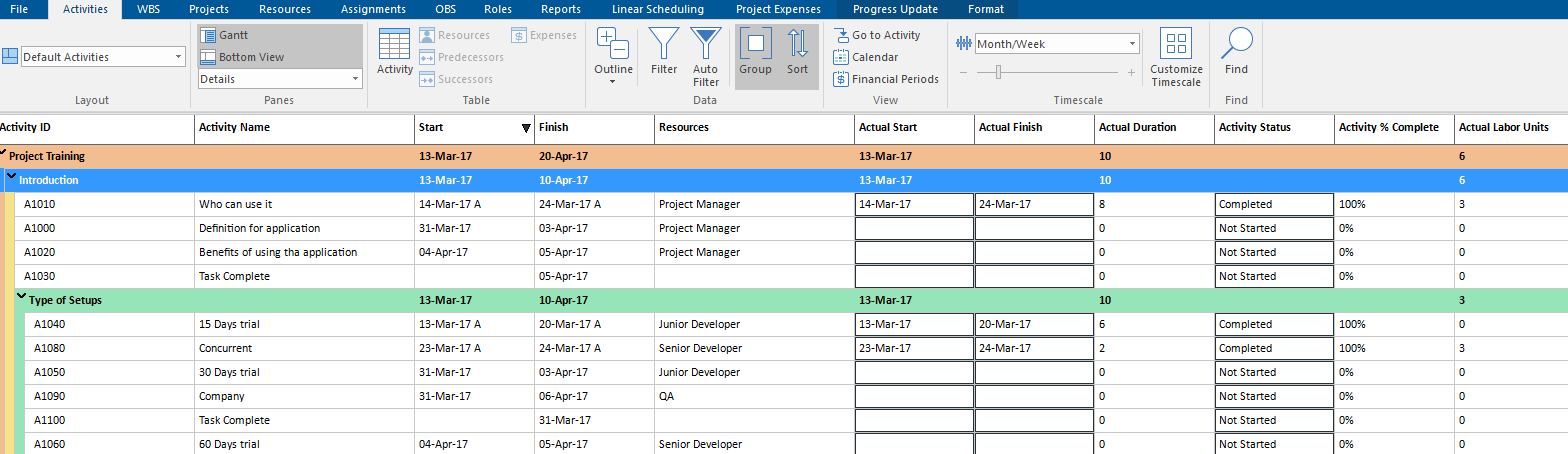Image resolution: width=1568 pixels, height=454 pixels.
Task: Collapse the Type of Setups group
Action: pos(22,298)
